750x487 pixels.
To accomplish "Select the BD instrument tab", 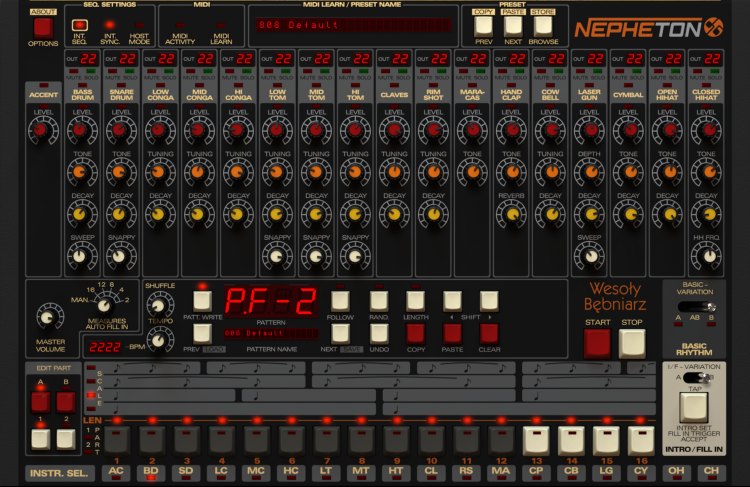I will 152,472.
